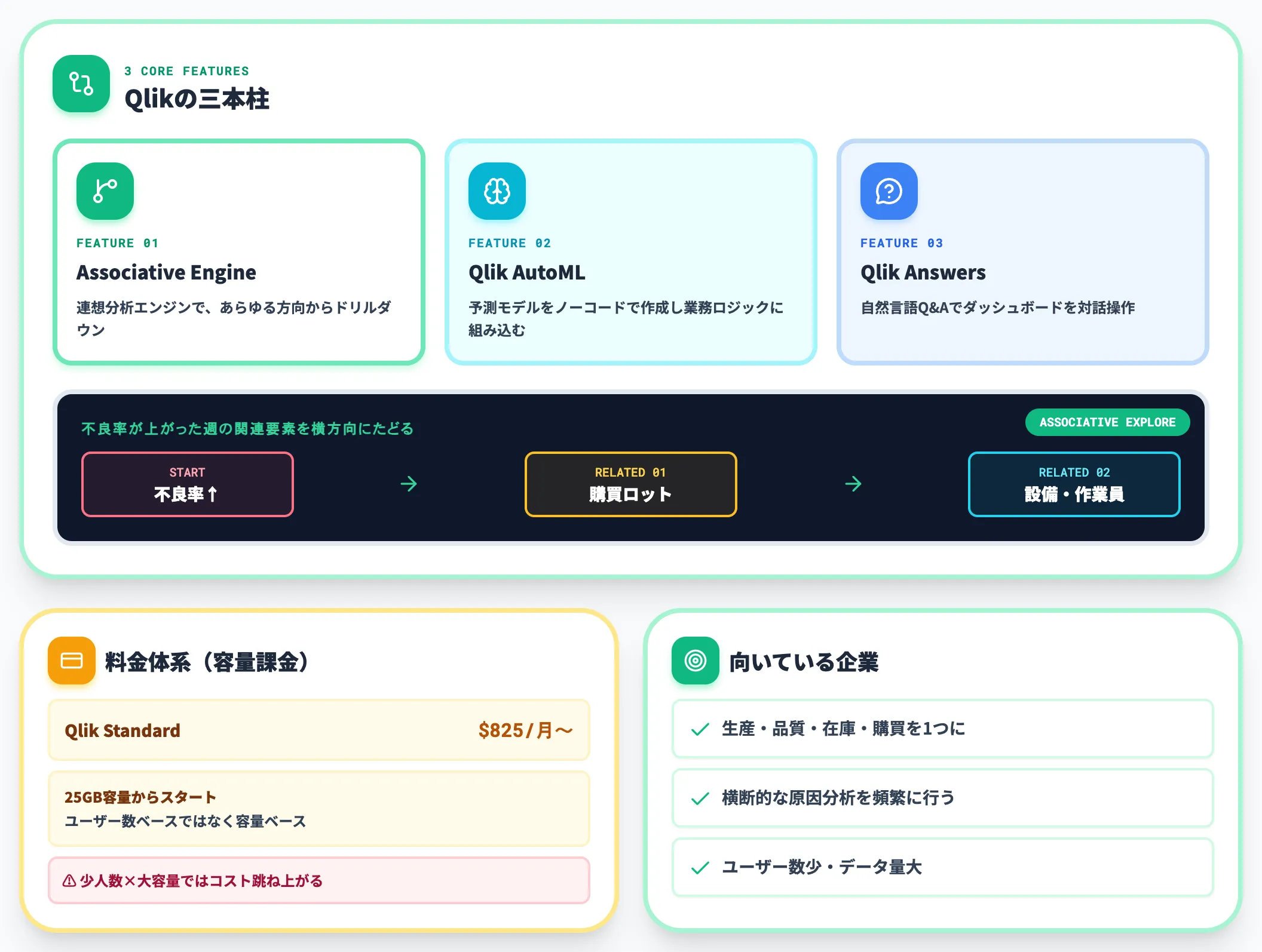The width and height of the screenshot is (1262, 952).
Task: Click the Qlik AutoML brain icon
Action: pos(497,191)
